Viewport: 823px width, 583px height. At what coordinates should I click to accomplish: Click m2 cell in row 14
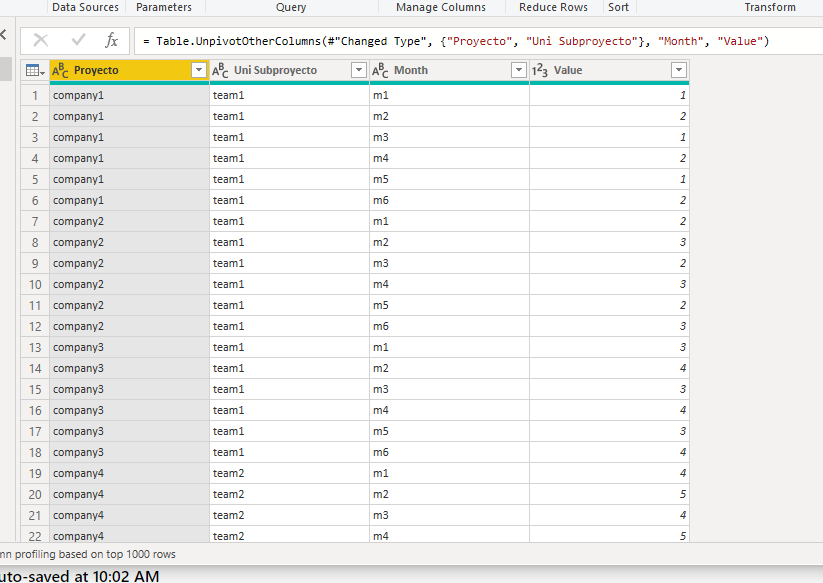(x=449, y=368)
